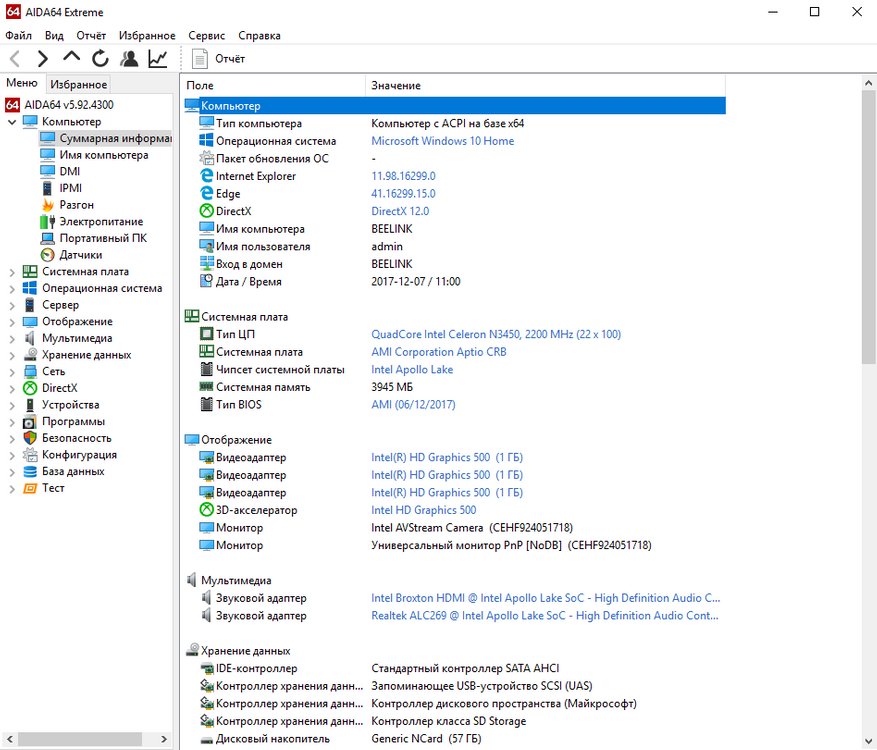Select Безопасность shield icon item

[x=30, y=438]
